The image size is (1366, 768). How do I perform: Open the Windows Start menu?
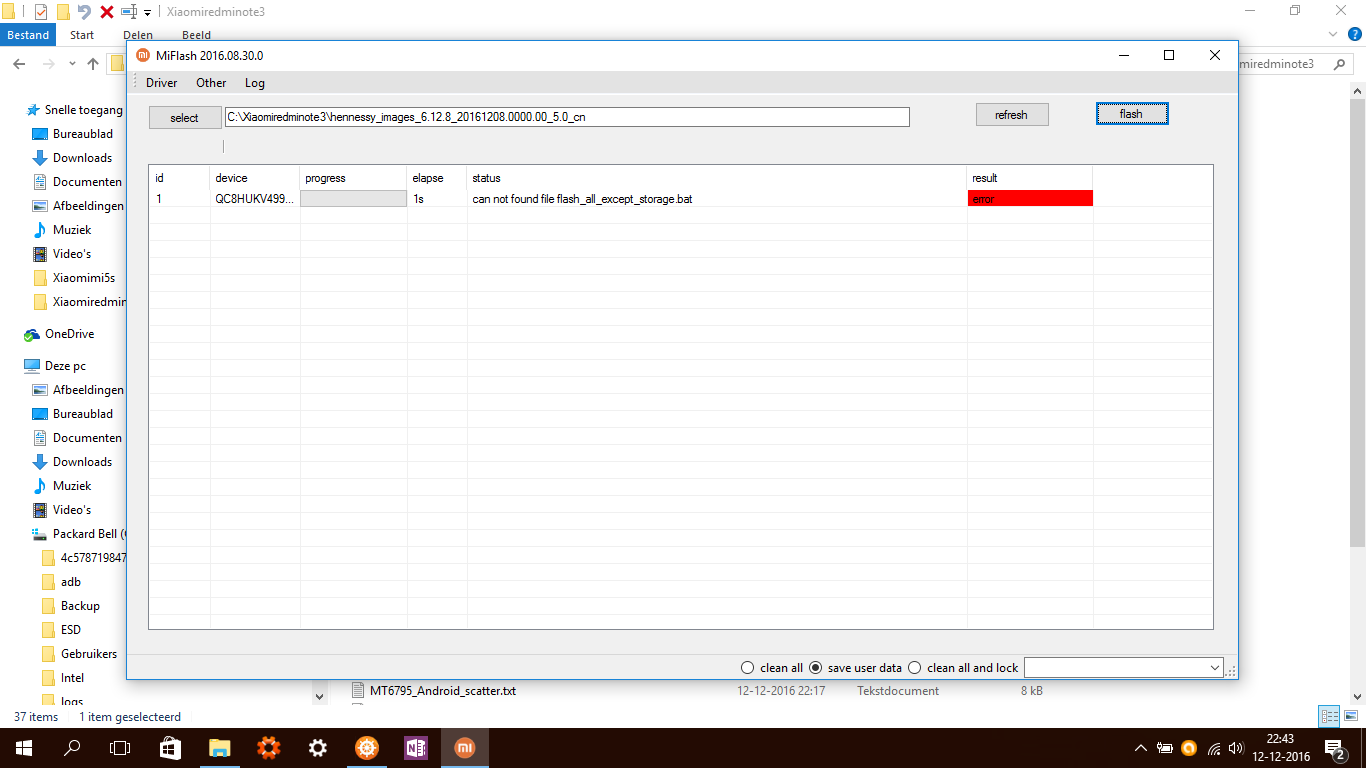[x=24, y=748]
